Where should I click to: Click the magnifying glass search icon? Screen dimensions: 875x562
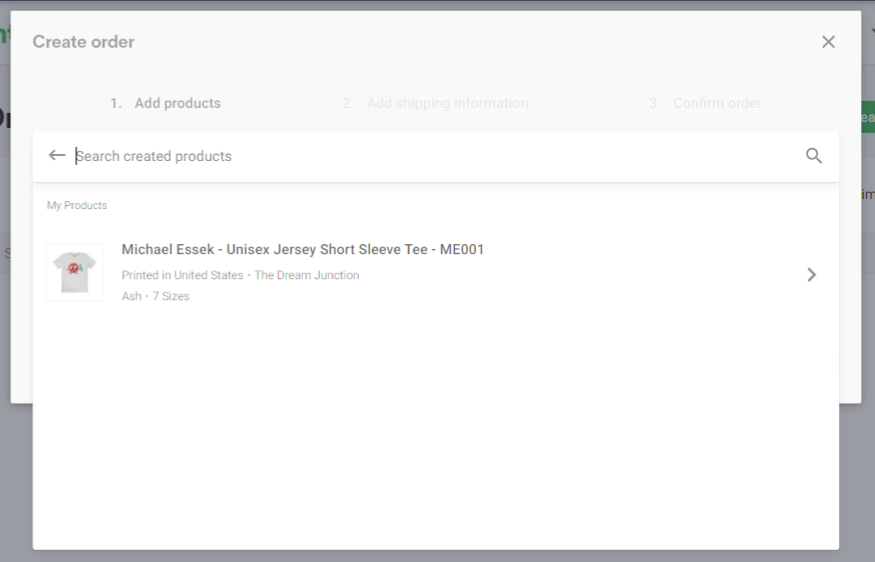(x=814, y=156)
